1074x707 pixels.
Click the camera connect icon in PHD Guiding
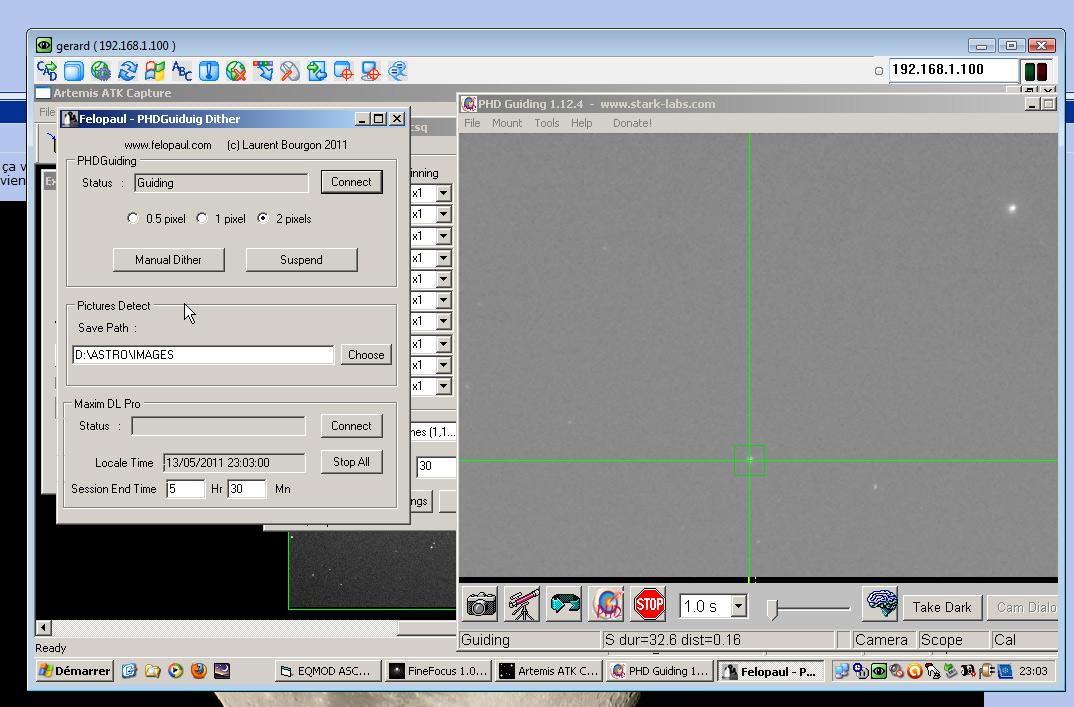click(x=482, y=605)
